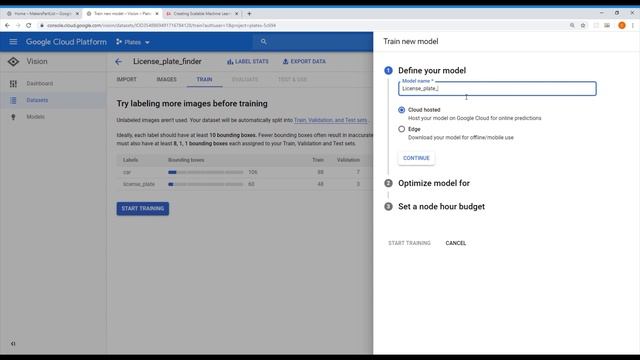Open the Plates project dropdown
Viewport: 640px width, 360px height.
[x=133, y=42]
